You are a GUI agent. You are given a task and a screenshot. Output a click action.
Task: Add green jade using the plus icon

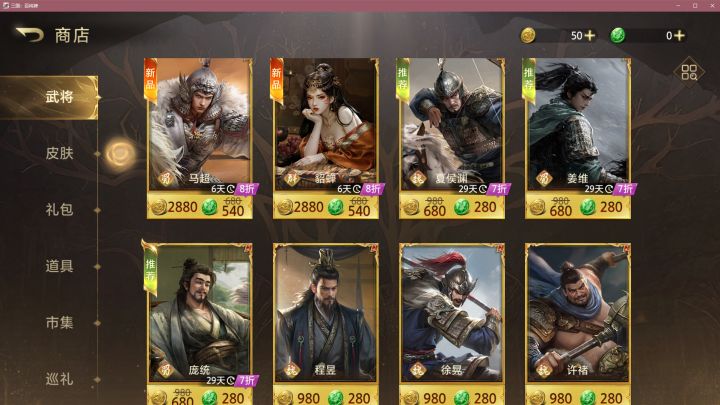[680, 35]
